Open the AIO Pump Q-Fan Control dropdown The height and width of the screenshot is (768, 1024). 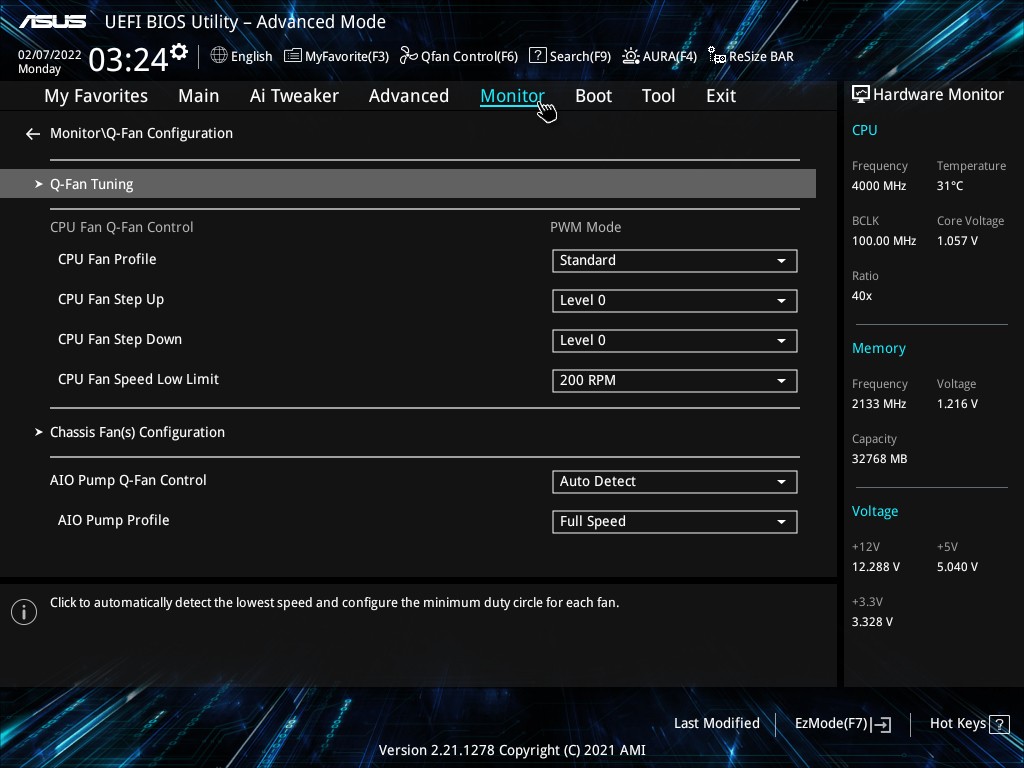click(x=674, y=481)
